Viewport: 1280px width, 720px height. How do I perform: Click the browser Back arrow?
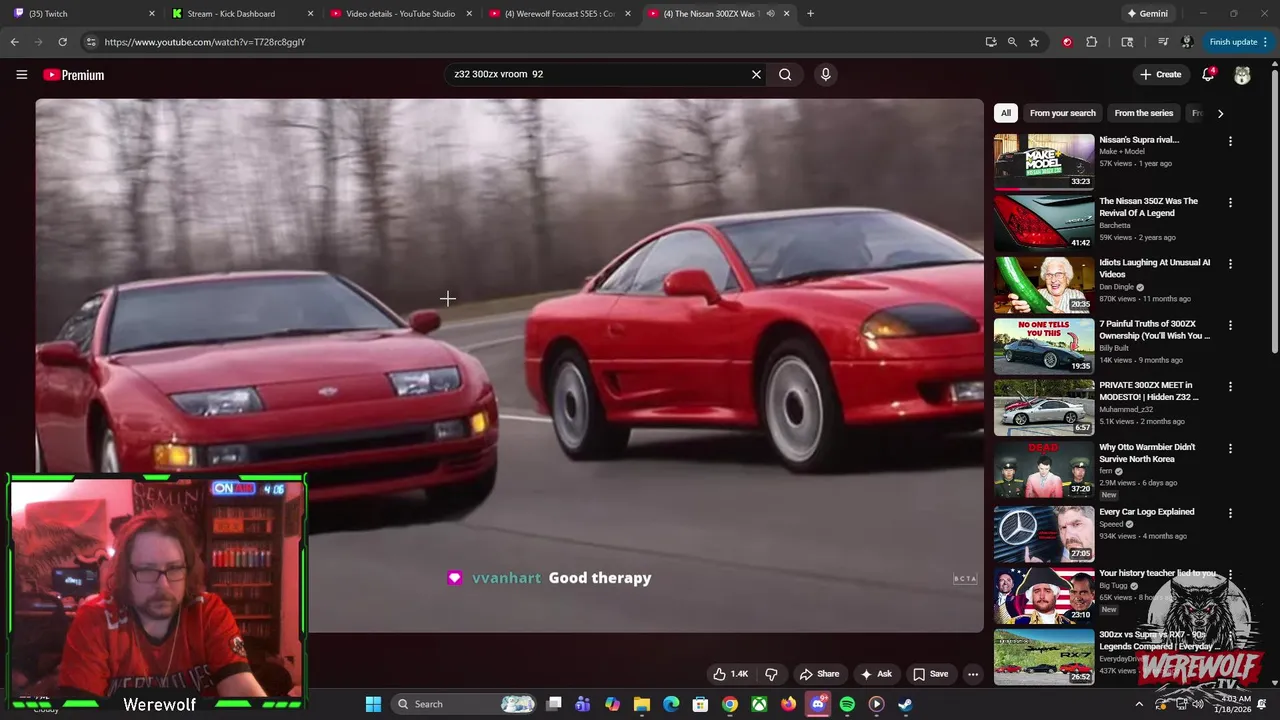coord(14,42)
